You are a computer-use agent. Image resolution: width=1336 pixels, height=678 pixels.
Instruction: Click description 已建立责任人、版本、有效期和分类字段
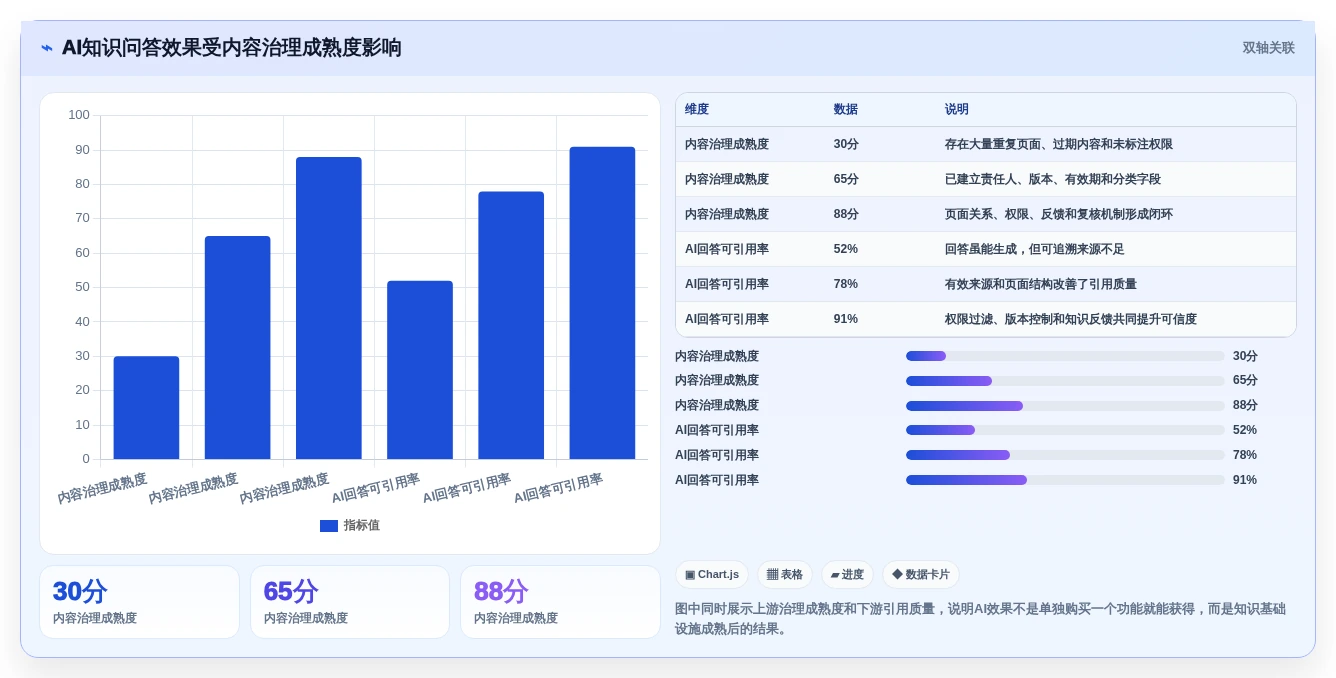click(1053, 180)
